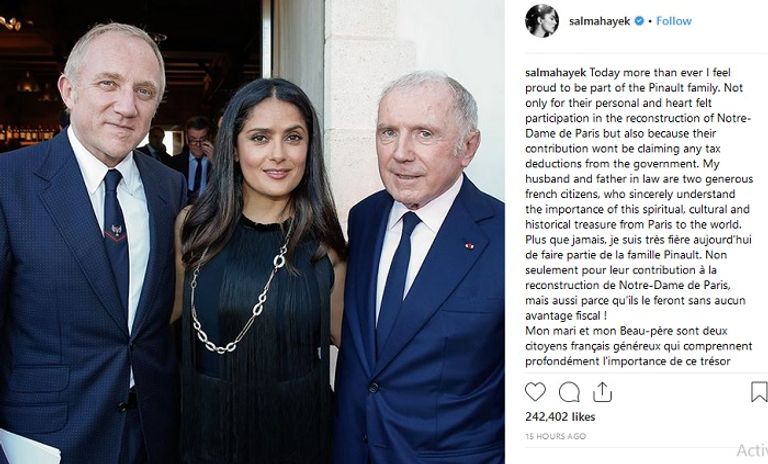The image size is (768, 464).
Task: Click the red lapel pin on the blue suit
Action: tap(469, 245)
